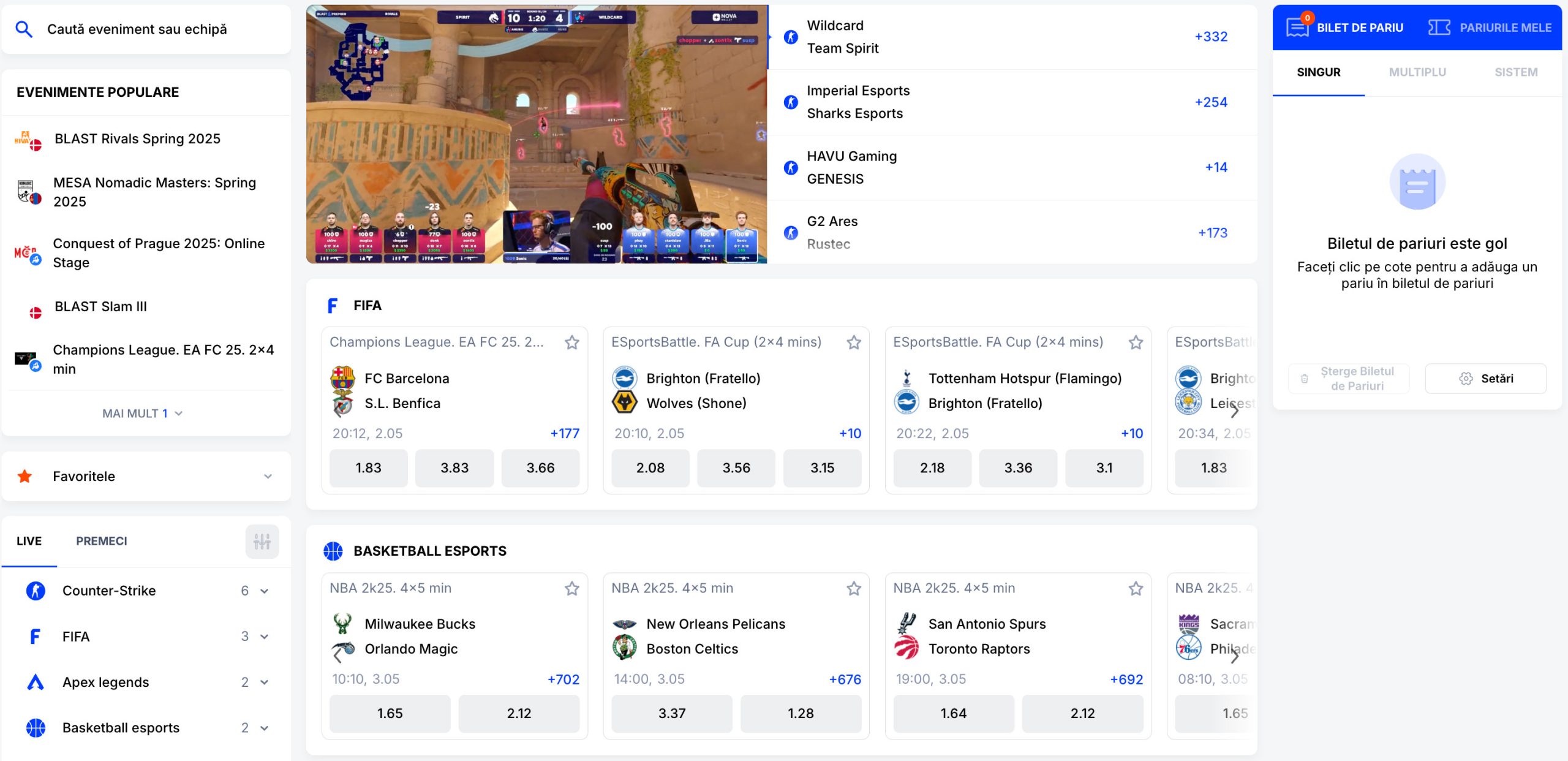Show previous FIFA matches with left arrow
Screen dimensions: 1568x761
point(337,411)
